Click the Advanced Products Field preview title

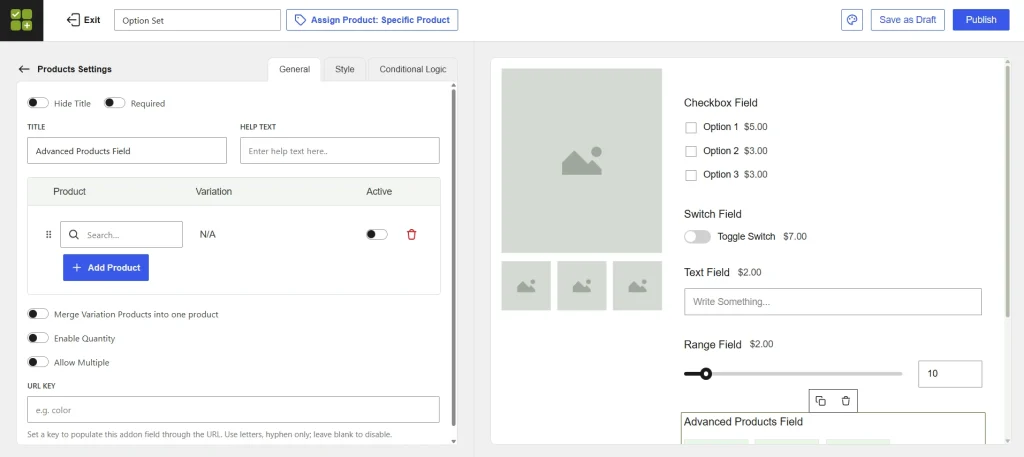click(743, 422)
